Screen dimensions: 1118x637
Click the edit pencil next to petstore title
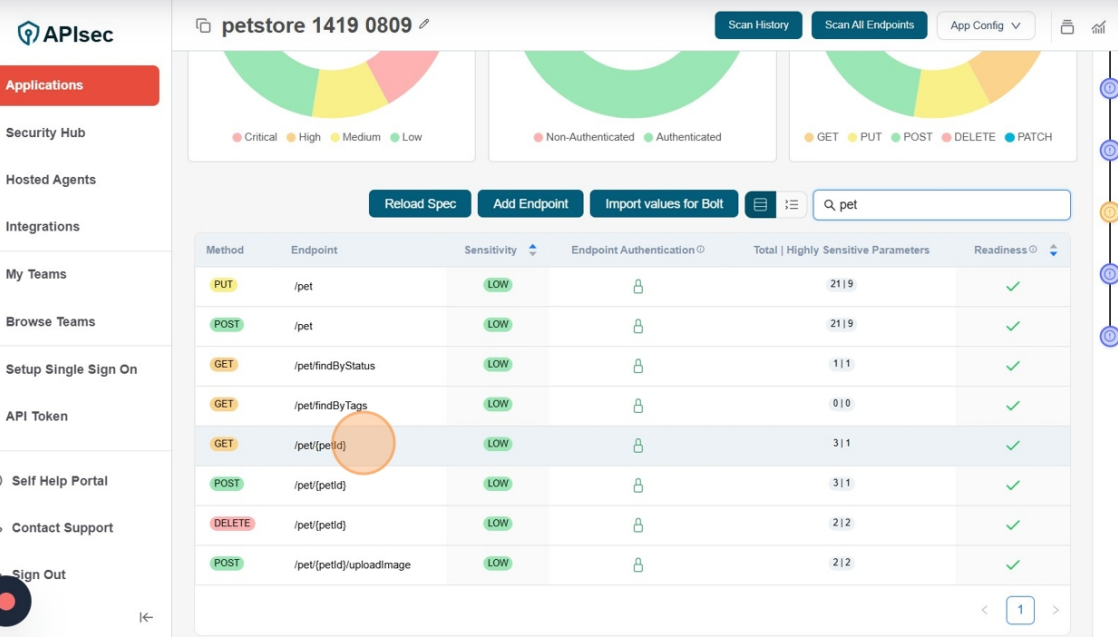[x=423, y=25]
